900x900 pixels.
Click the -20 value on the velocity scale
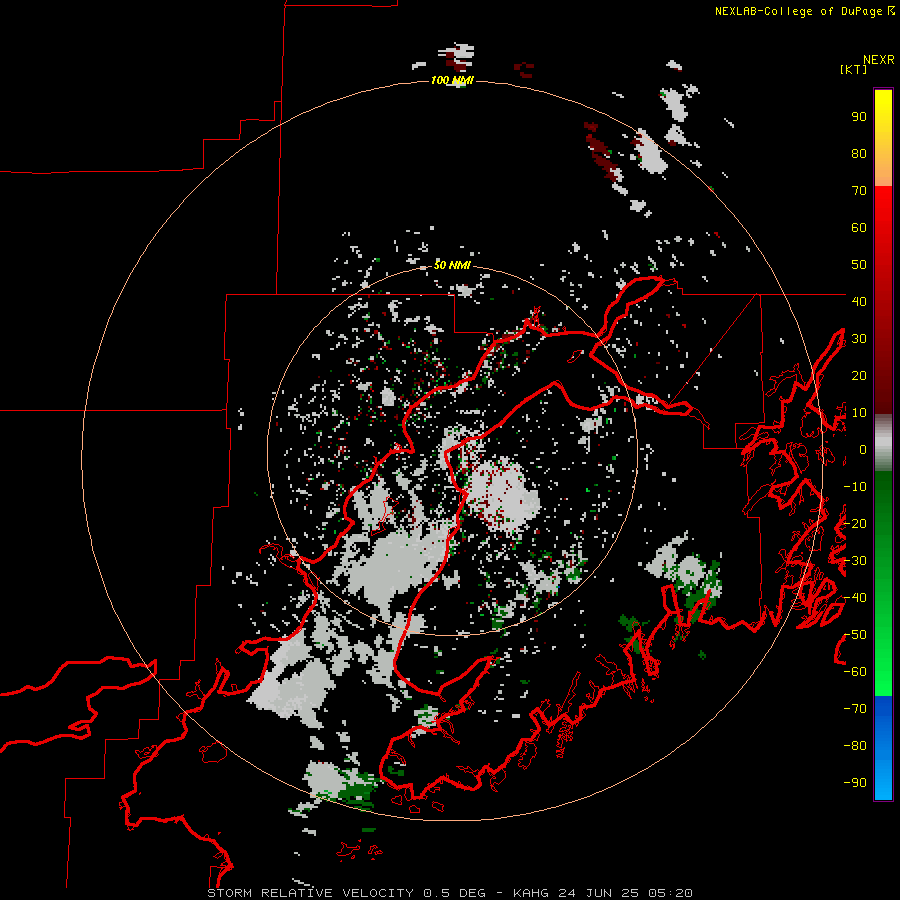point(855,524)
